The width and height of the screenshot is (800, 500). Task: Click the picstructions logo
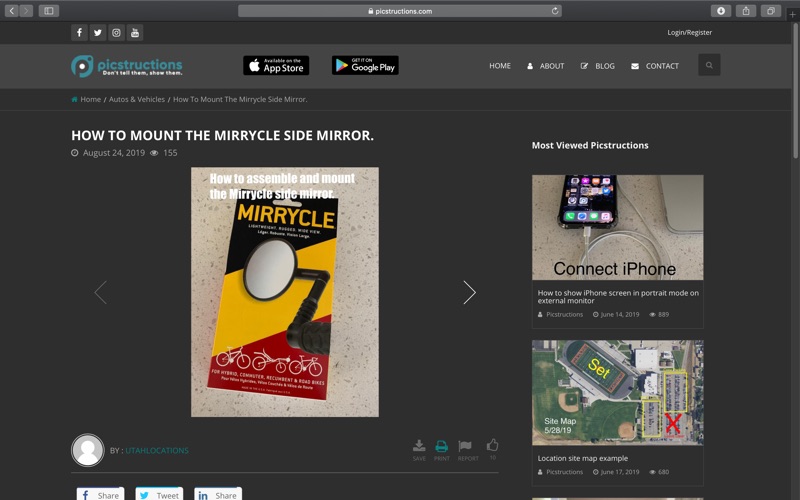(x=127, y=66)
